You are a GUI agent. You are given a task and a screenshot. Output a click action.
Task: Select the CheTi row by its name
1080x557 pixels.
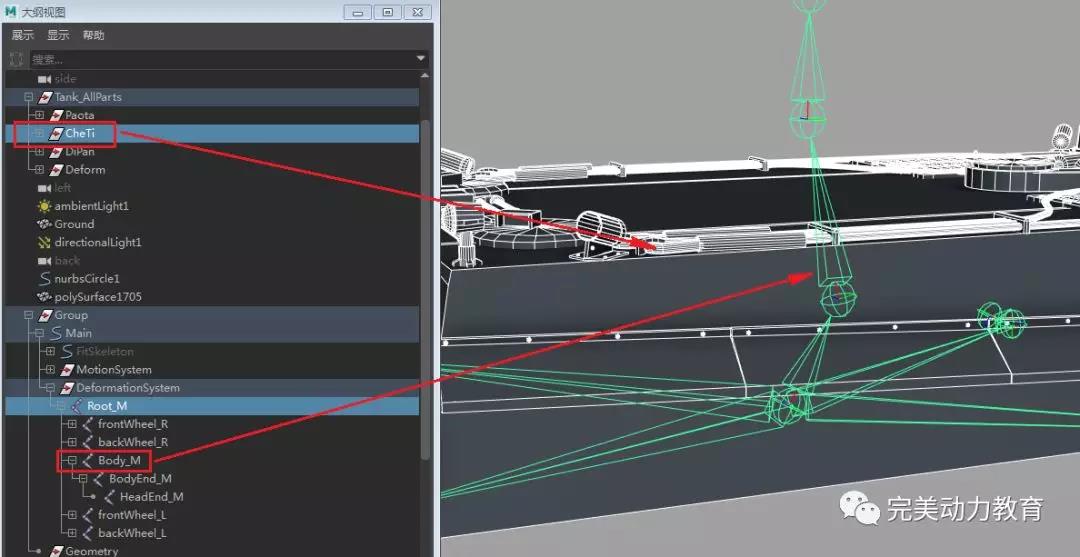80,134
